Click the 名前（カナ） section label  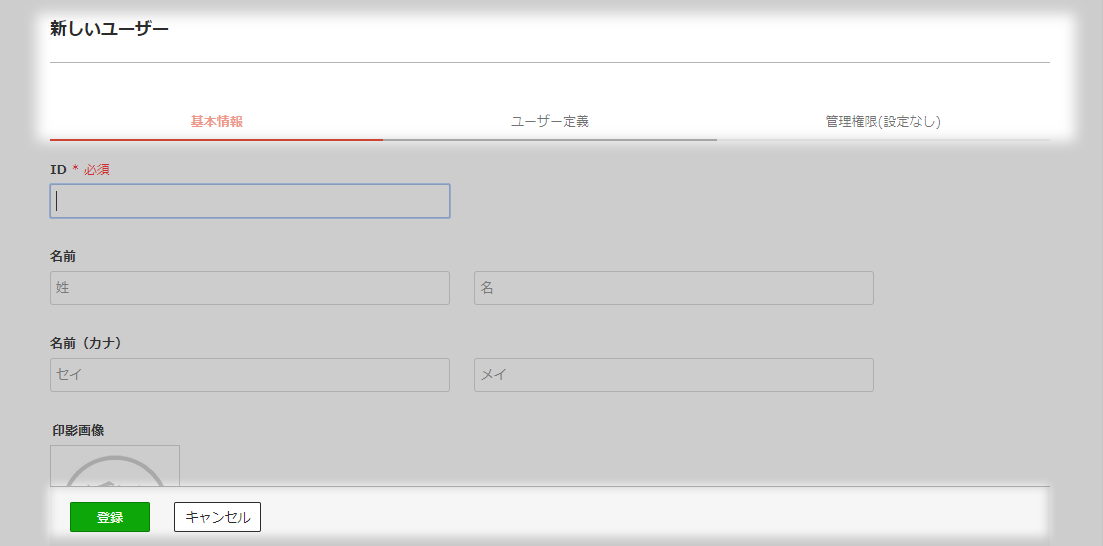(x=87, y=343)
